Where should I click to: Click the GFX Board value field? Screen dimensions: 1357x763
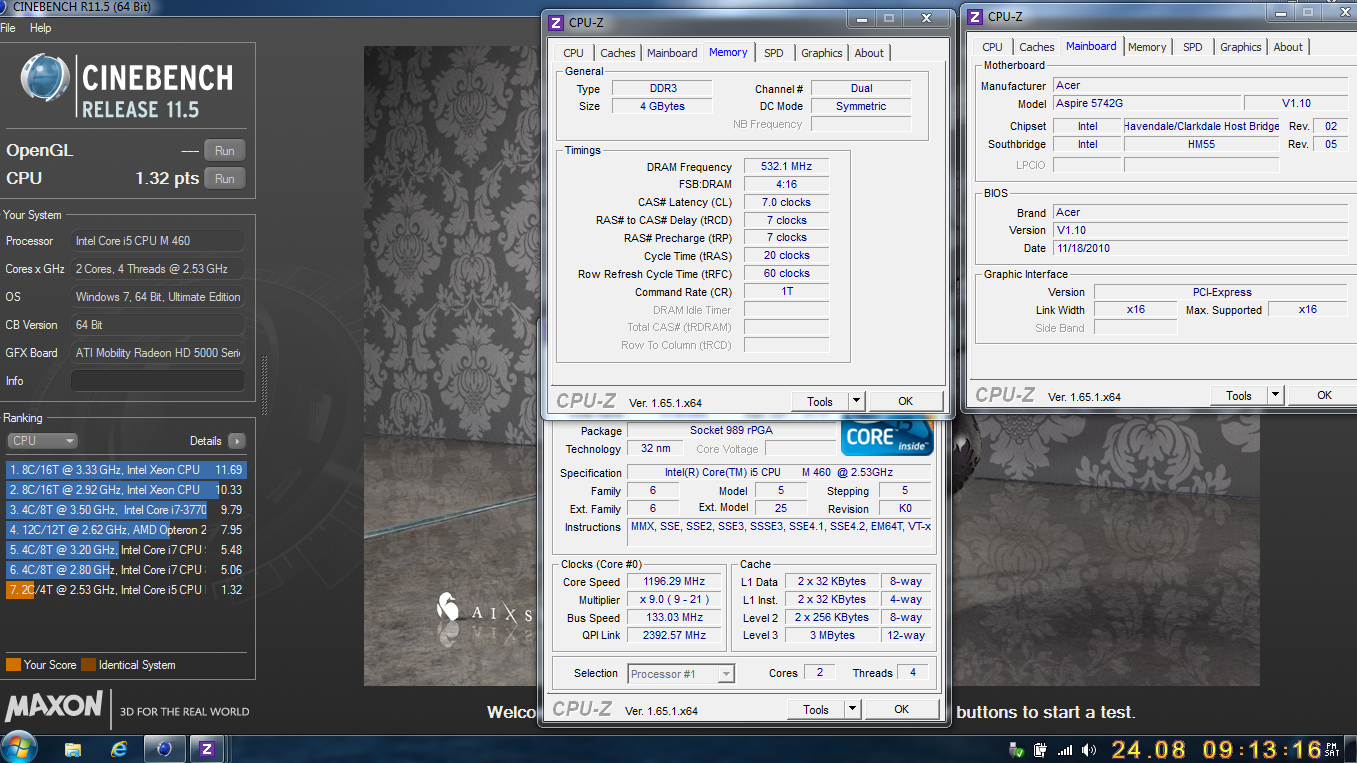(157, 353)
